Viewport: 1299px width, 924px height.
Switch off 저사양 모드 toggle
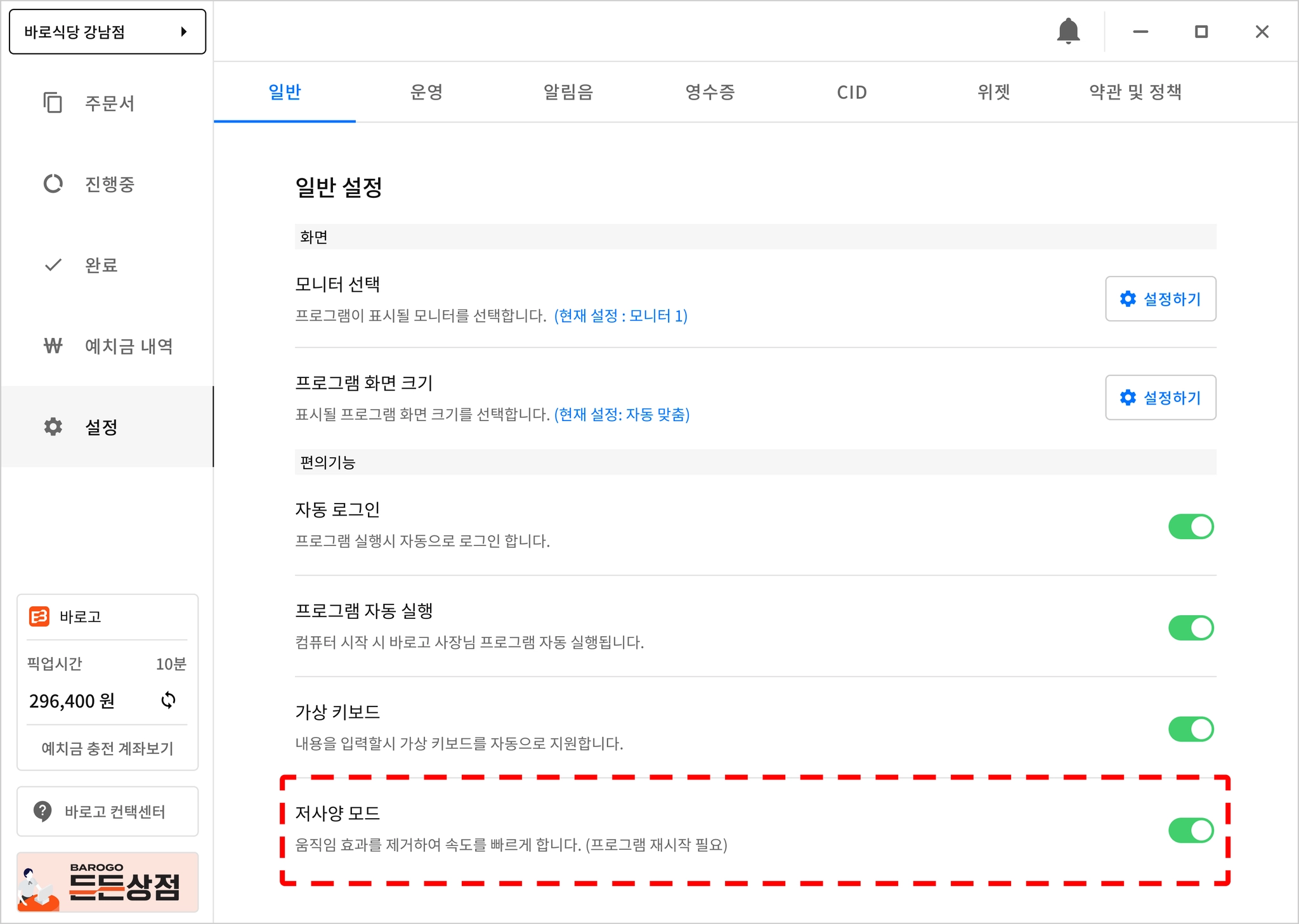pos(1191,830)
